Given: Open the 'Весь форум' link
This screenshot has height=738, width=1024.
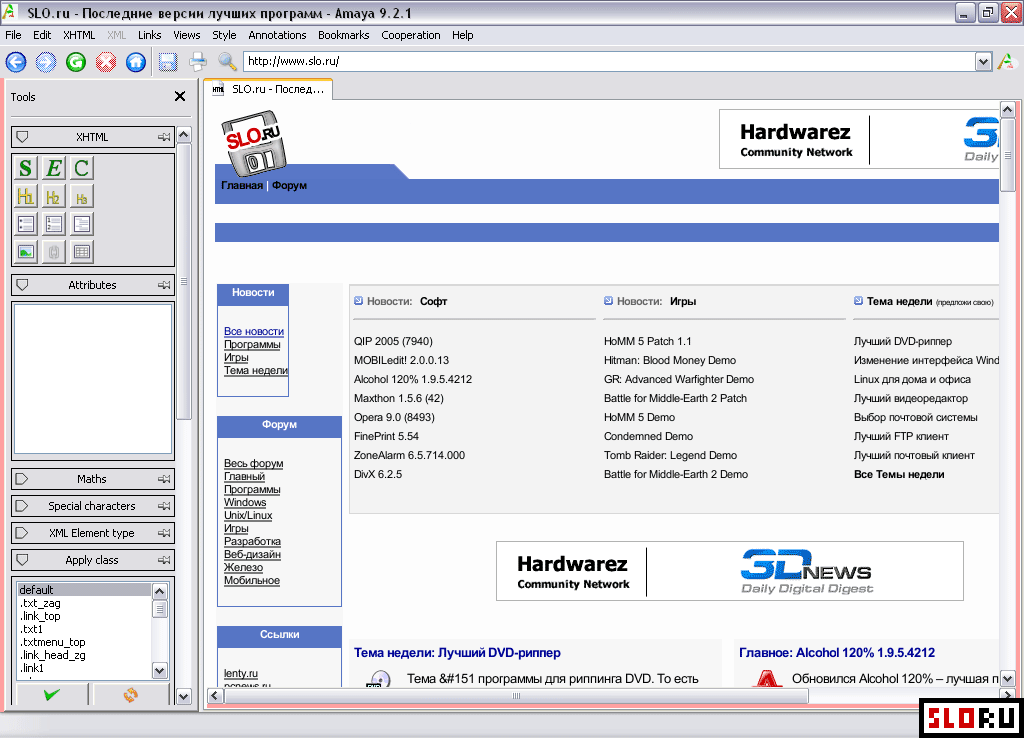Looking at the screenshot, I should [253, 463].
